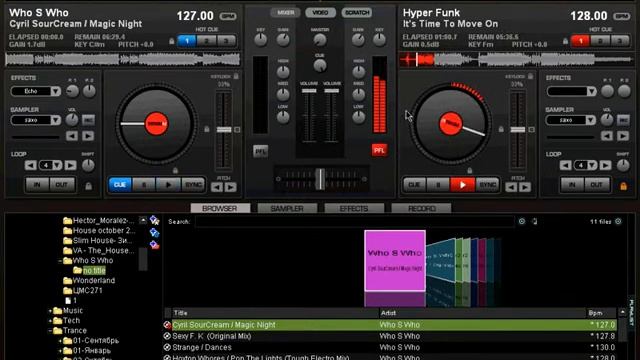Toggle left deck BPM button beside 127.00
Screen dimensions: 640x360
[x=228, y=16]
